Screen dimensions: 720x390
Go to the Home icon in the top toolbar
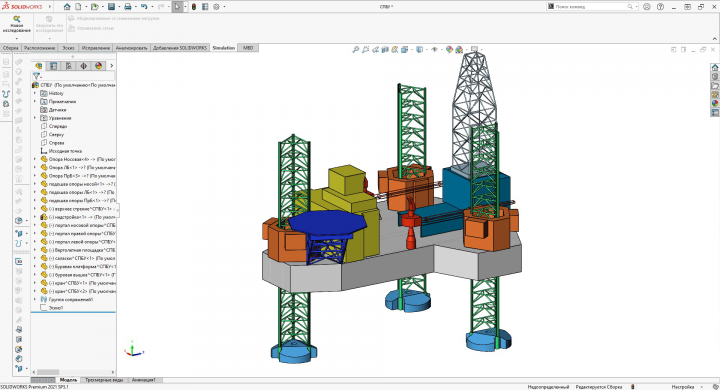[x=67, y=6]
